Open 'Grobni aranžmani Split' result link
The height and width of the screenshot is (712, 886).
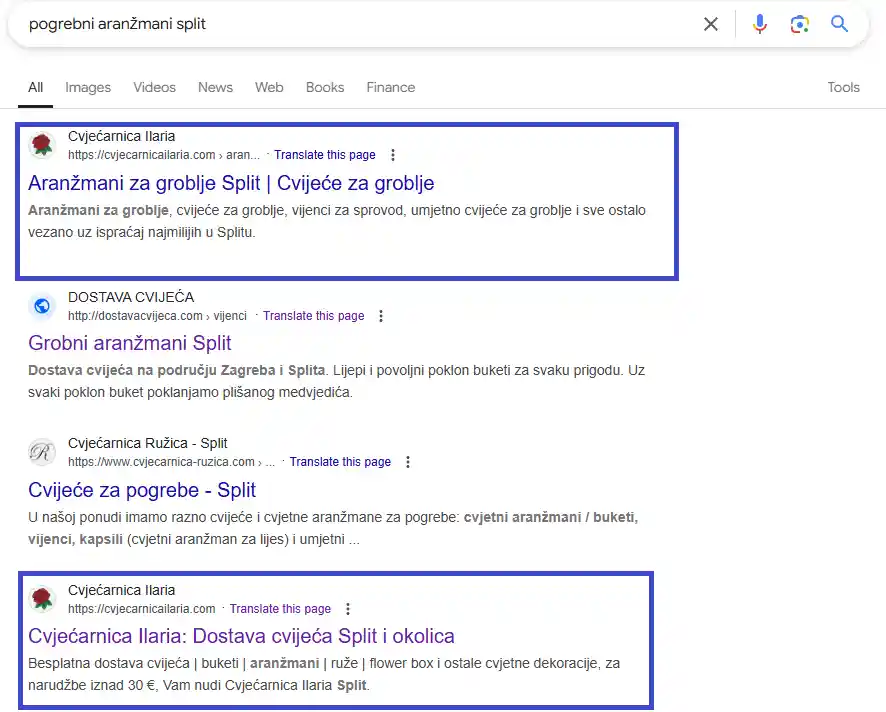(x=130, y=343)
